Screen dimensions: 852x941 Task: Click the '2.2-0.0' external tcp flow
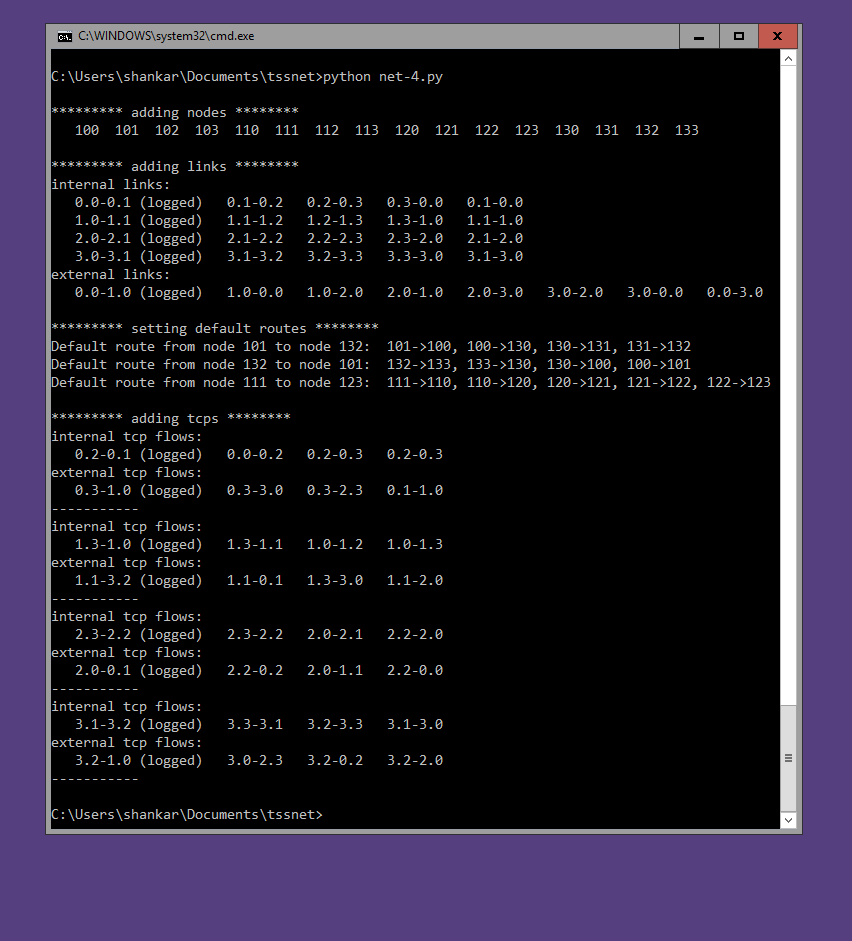[415, 670]
